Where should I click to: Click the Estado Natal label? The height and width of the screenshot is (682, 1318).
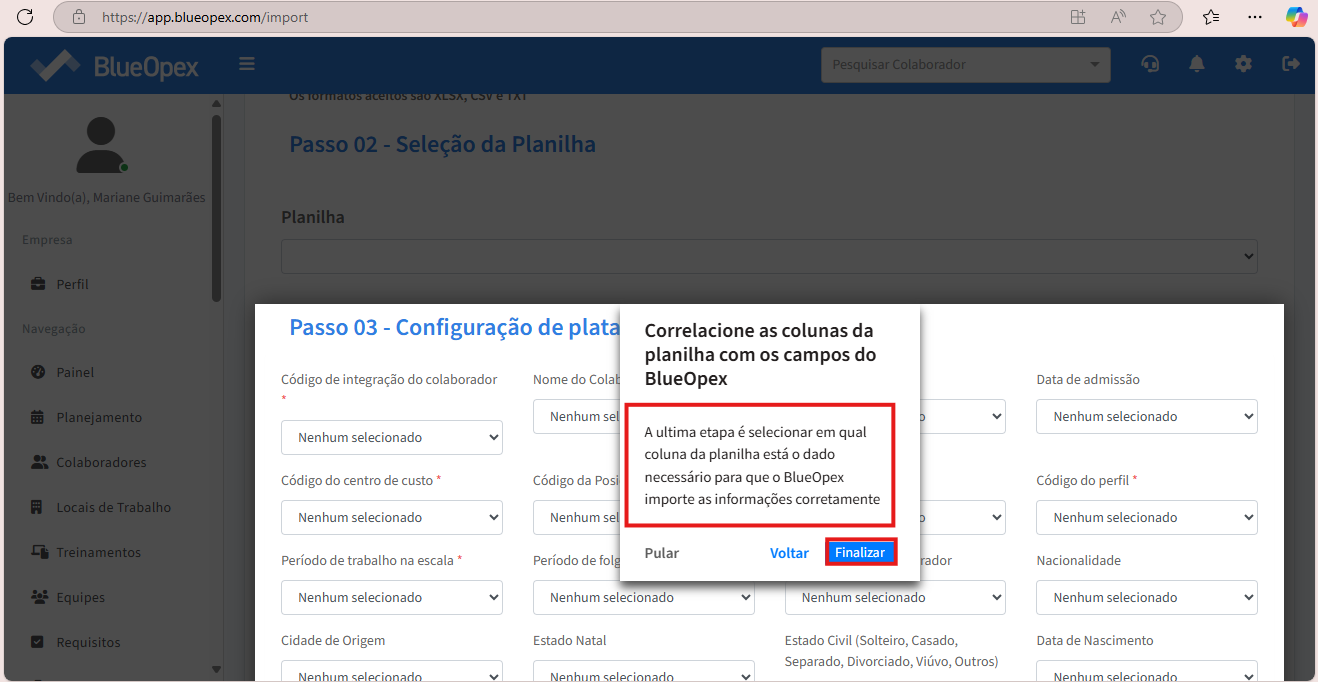coord(570,640)
